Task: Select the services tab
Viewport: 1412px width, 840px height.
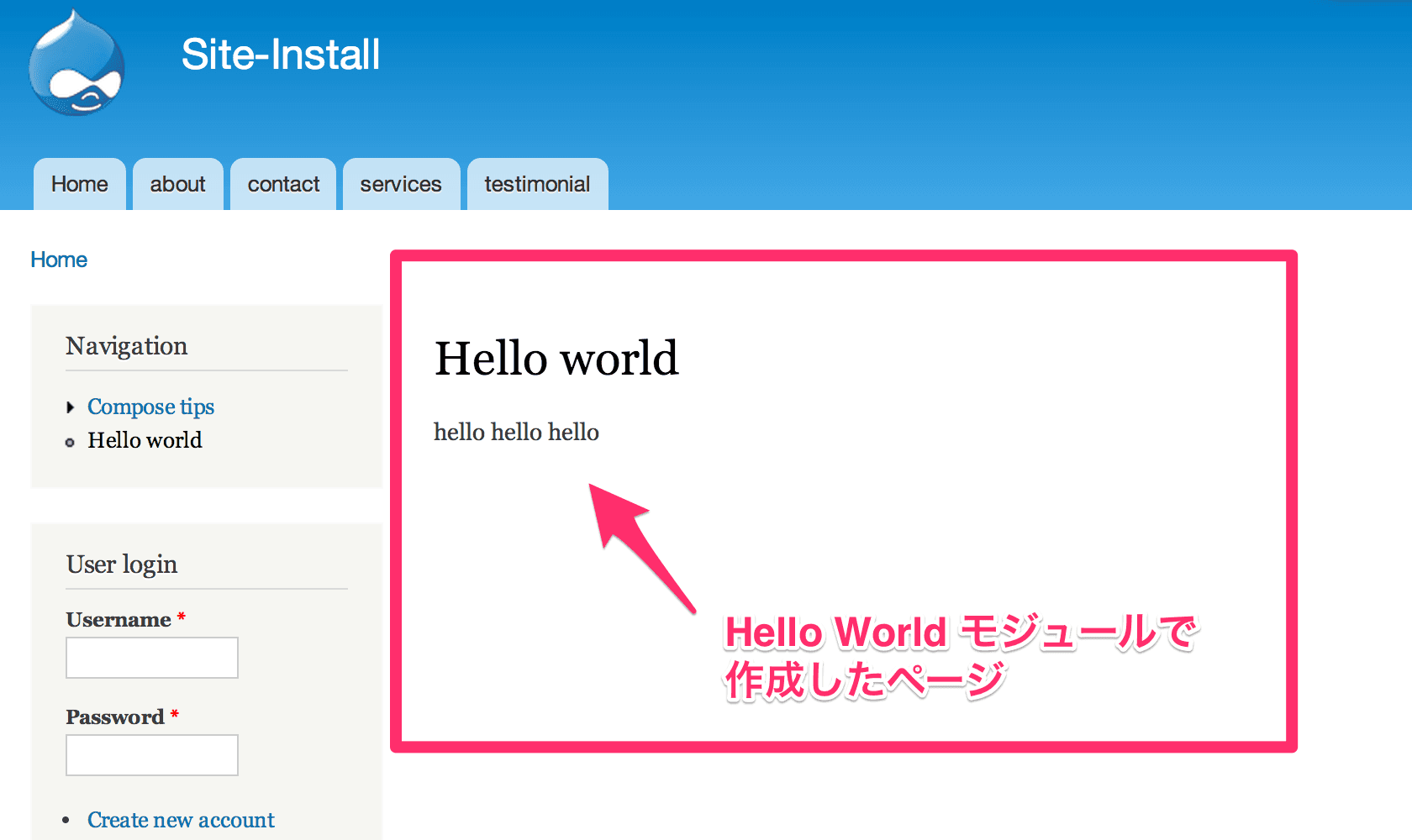Action: [401, 183]
